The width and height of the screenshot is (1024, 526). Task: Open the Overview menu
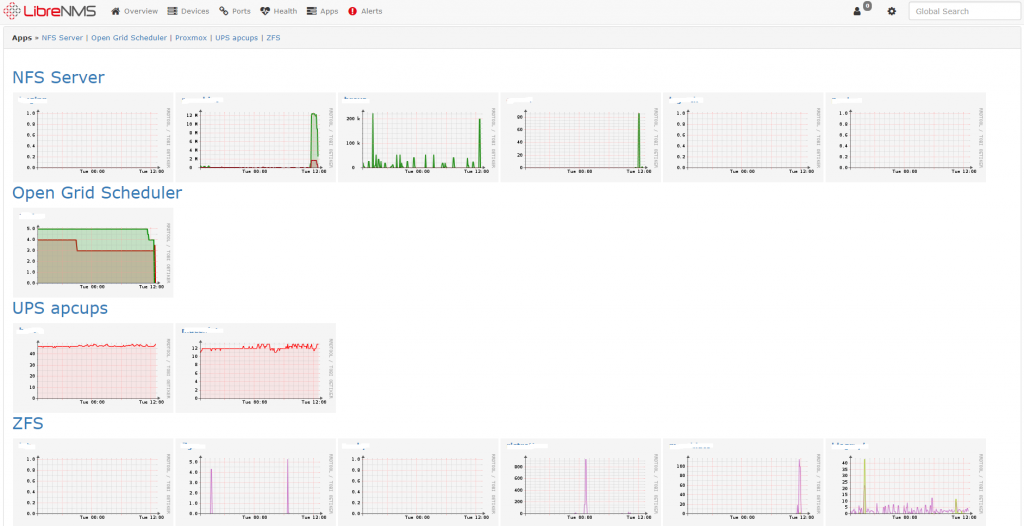[x=135, y=11]
